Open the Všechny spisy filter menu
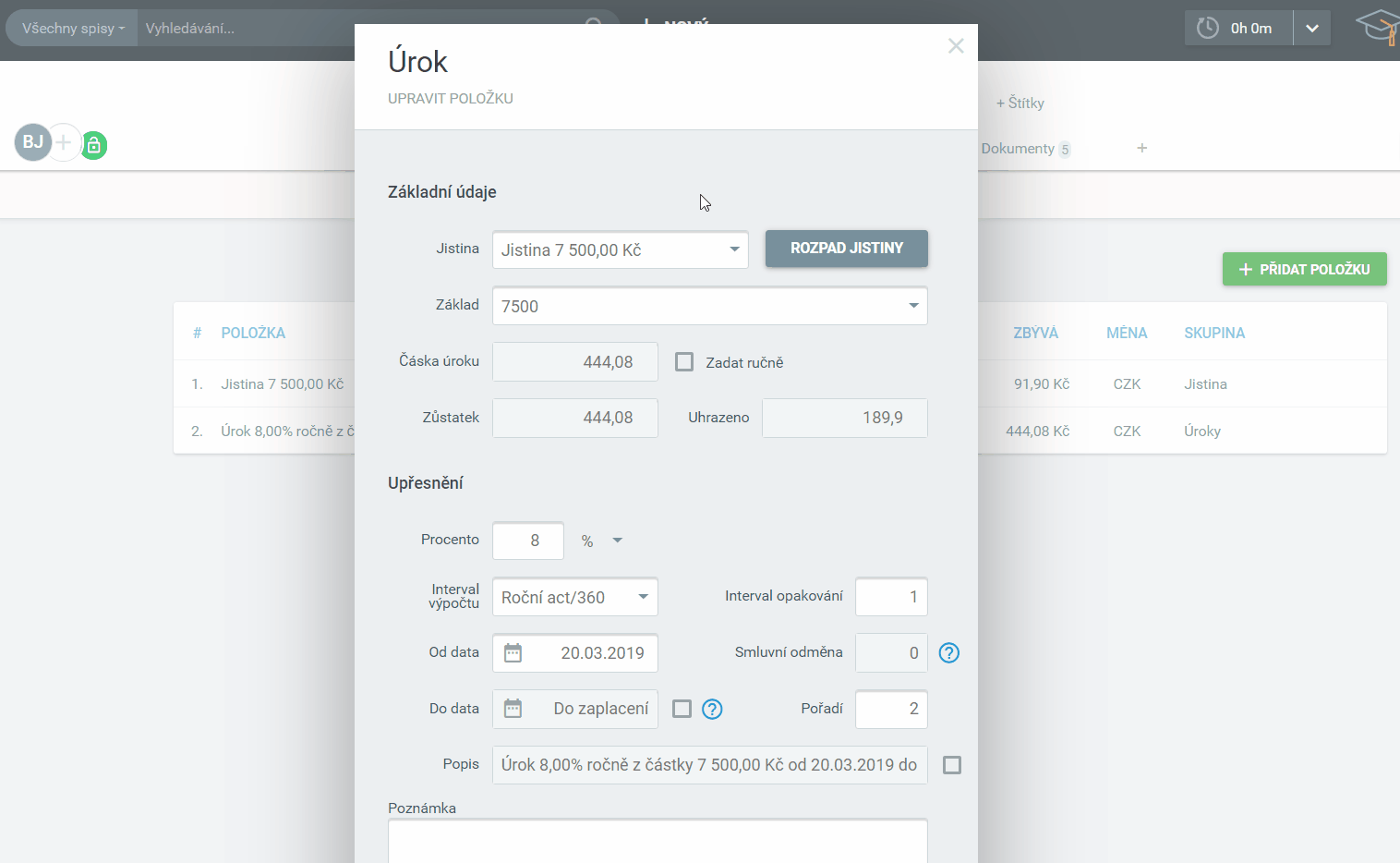1400x863 pixels. coord(73,28)
